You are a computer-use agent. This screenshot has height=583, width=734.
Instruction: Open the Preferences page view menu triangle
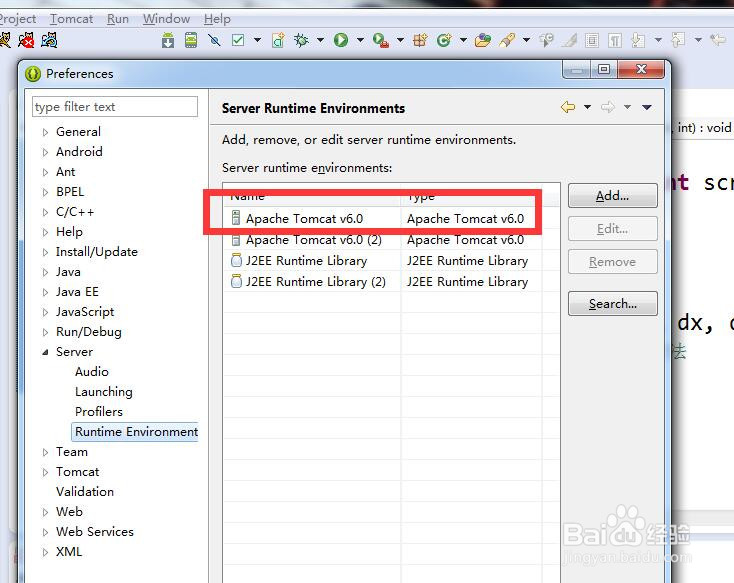[647, 107]
